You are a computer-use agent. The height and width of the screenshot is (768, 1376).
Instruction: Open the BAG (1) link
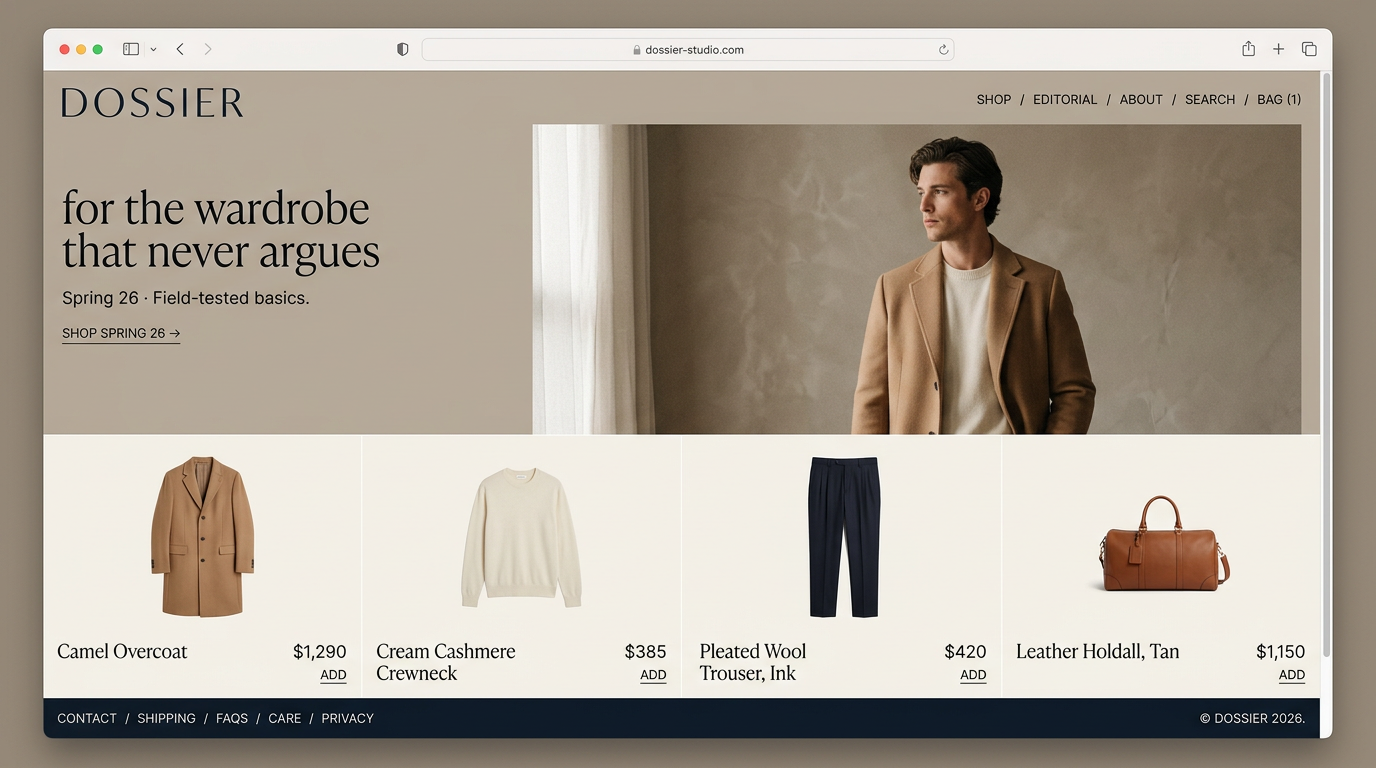[1279, 99]
